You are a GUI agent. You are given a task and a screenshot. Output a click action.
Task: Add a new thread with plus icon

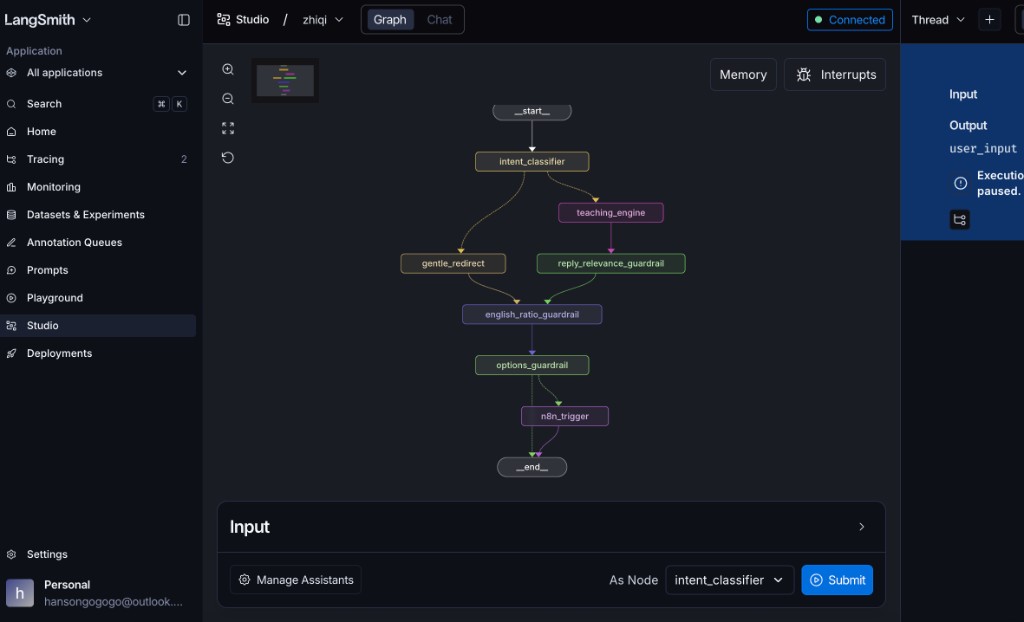pyautogui.click(x=989, y=20)
